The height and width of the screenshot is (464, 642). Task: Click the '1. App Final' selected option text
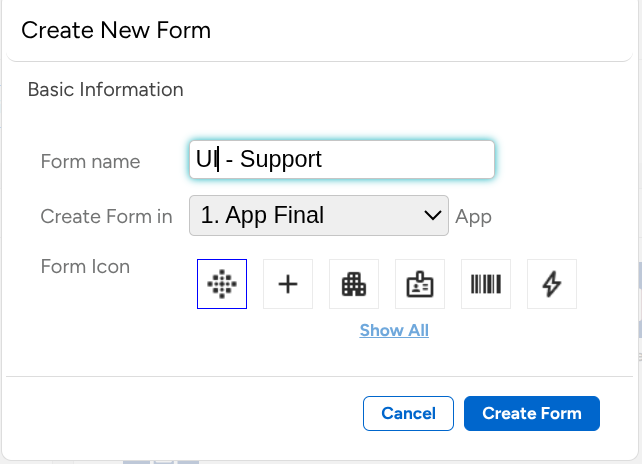tap(262, 215)
